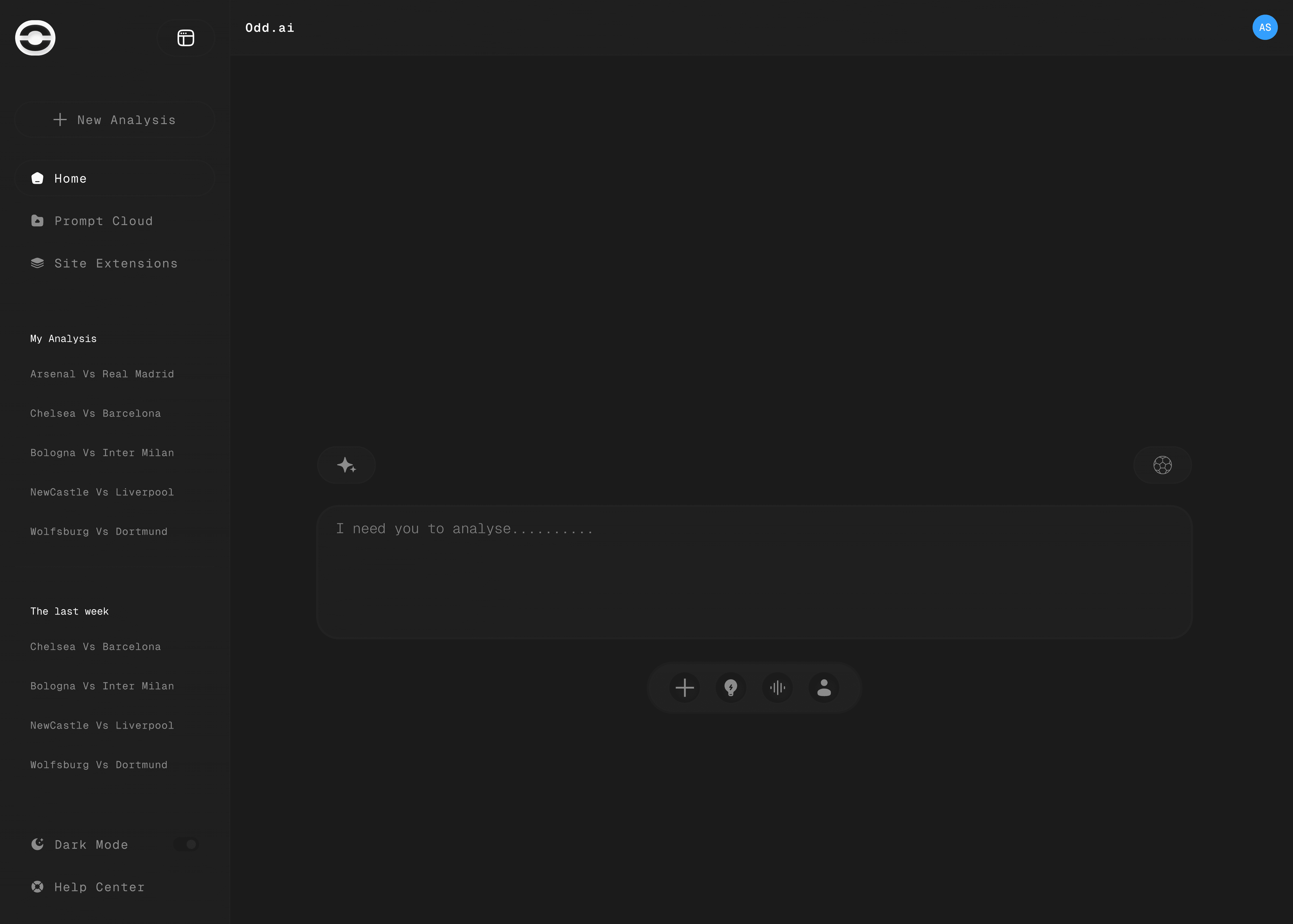Click the Odd.ai logo icon
The height and width of the screenshot is (924, 1293).
point(35,38)
